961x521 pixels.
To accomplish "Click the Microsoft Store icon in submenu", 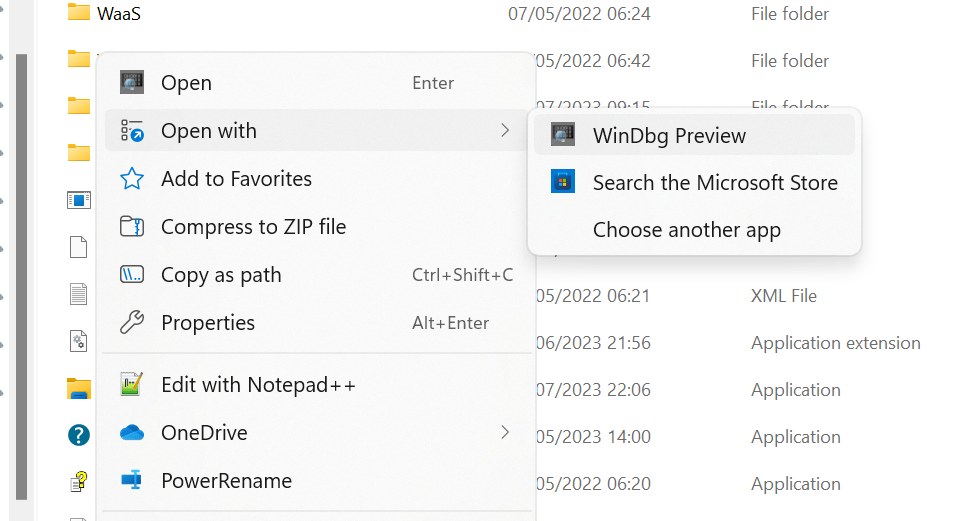I will (x=563, y=181).
